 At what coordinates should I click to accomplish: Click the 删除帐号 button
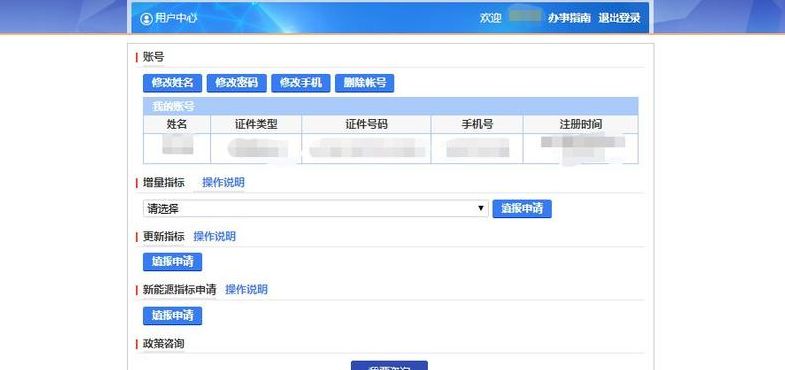(364, 83)
